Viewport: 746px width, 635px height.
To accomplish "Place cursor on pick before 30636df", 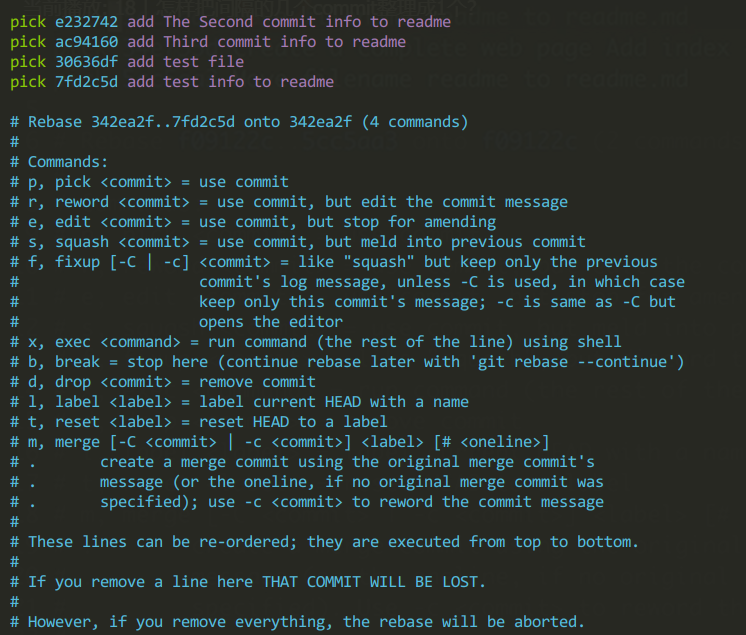I will click(x=28, y=62).
